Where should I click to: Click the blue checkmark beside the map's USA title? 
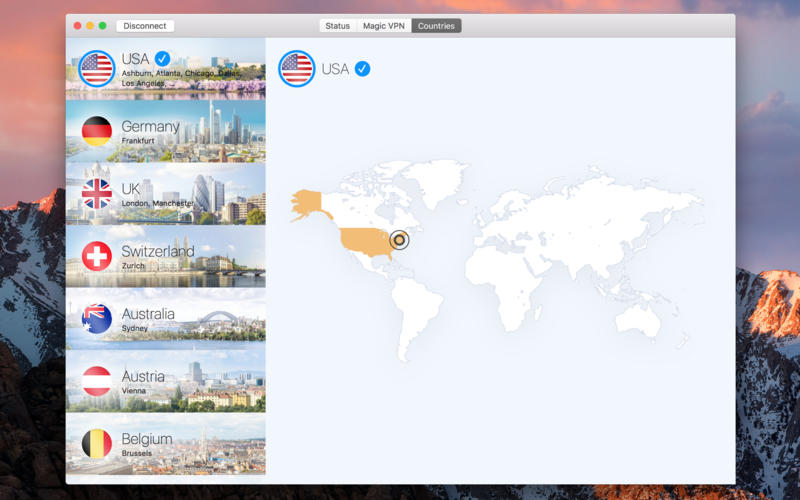tap(362, 68)
